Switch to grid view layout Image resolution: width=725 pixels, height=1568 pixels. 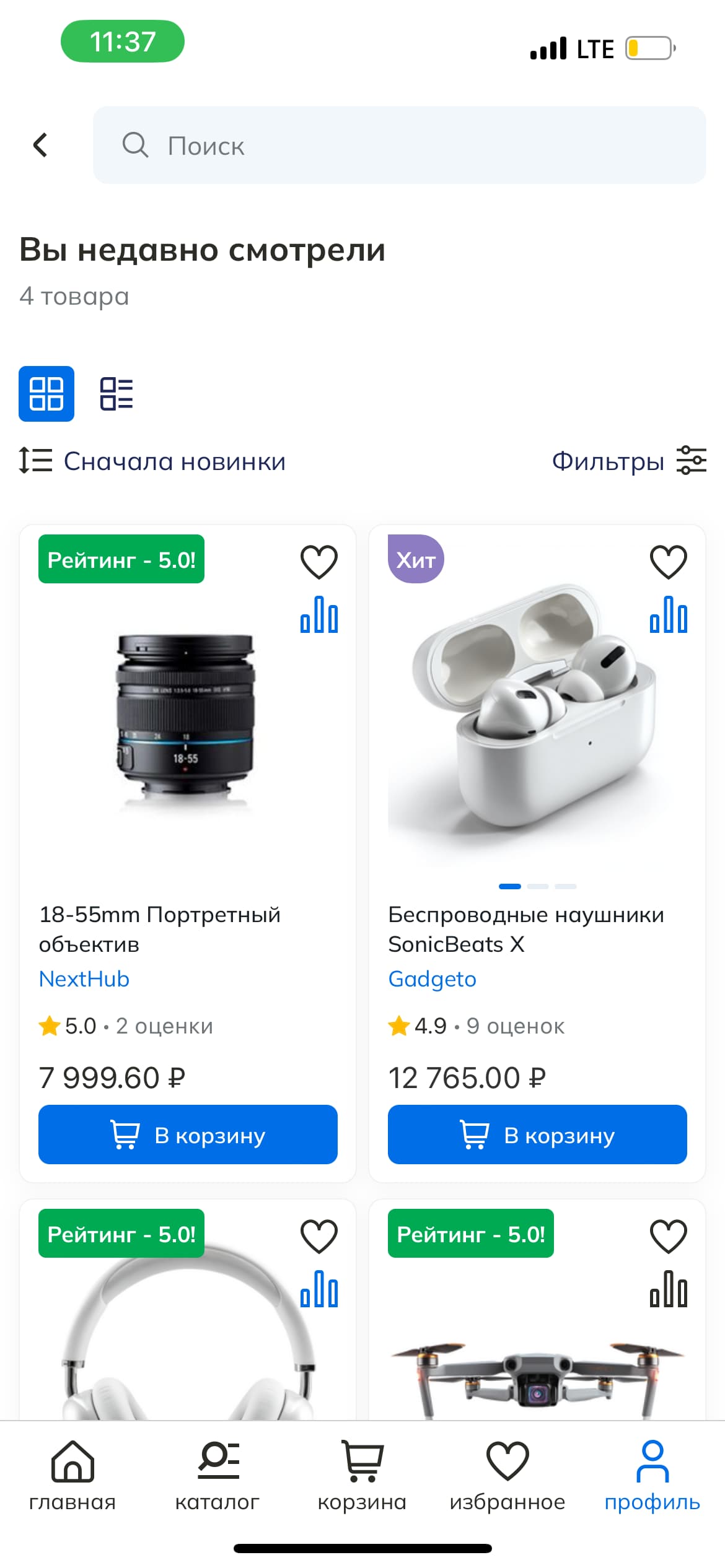(46, 394)
